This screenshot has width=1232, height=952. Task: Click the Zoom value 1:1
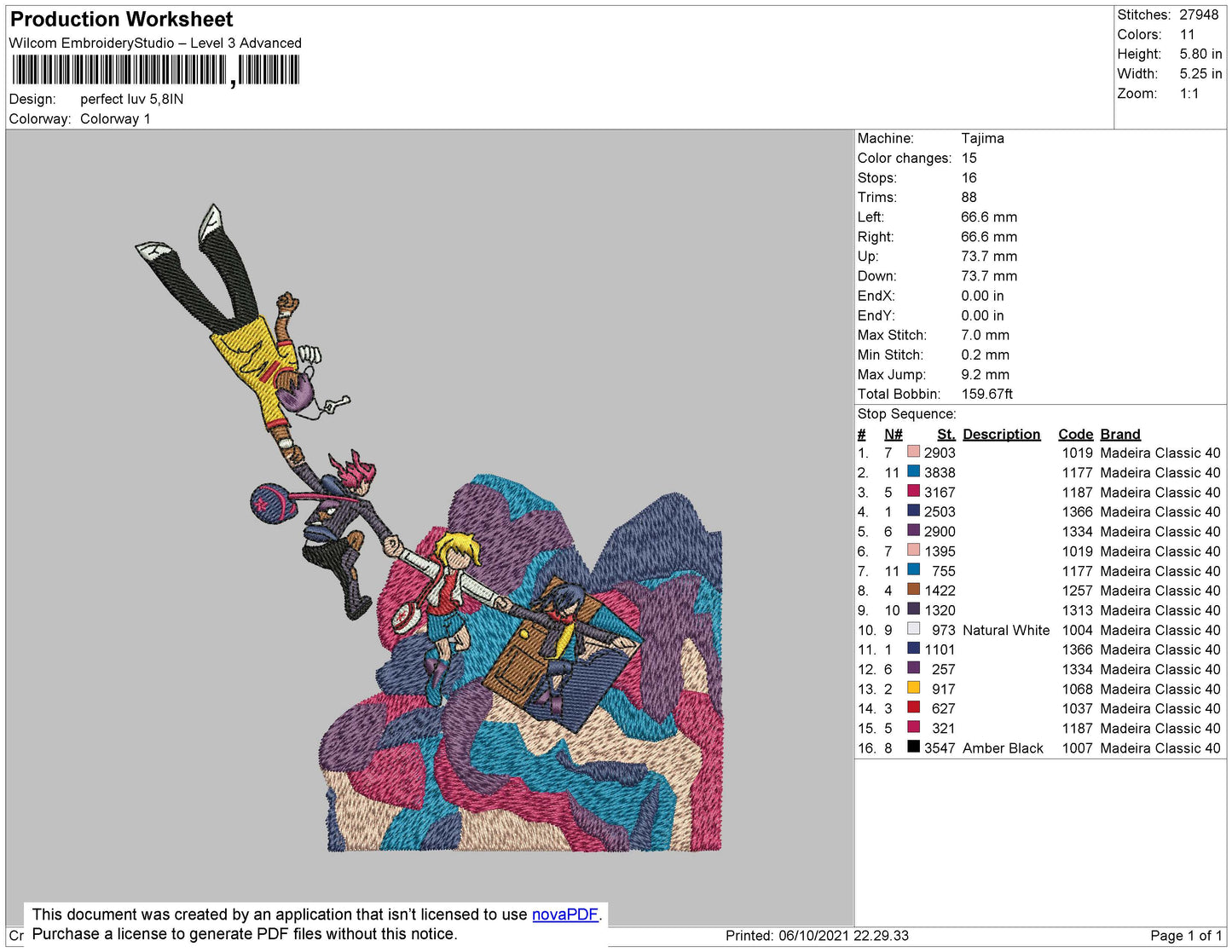pyautogui.click(x=1189, y=93)
